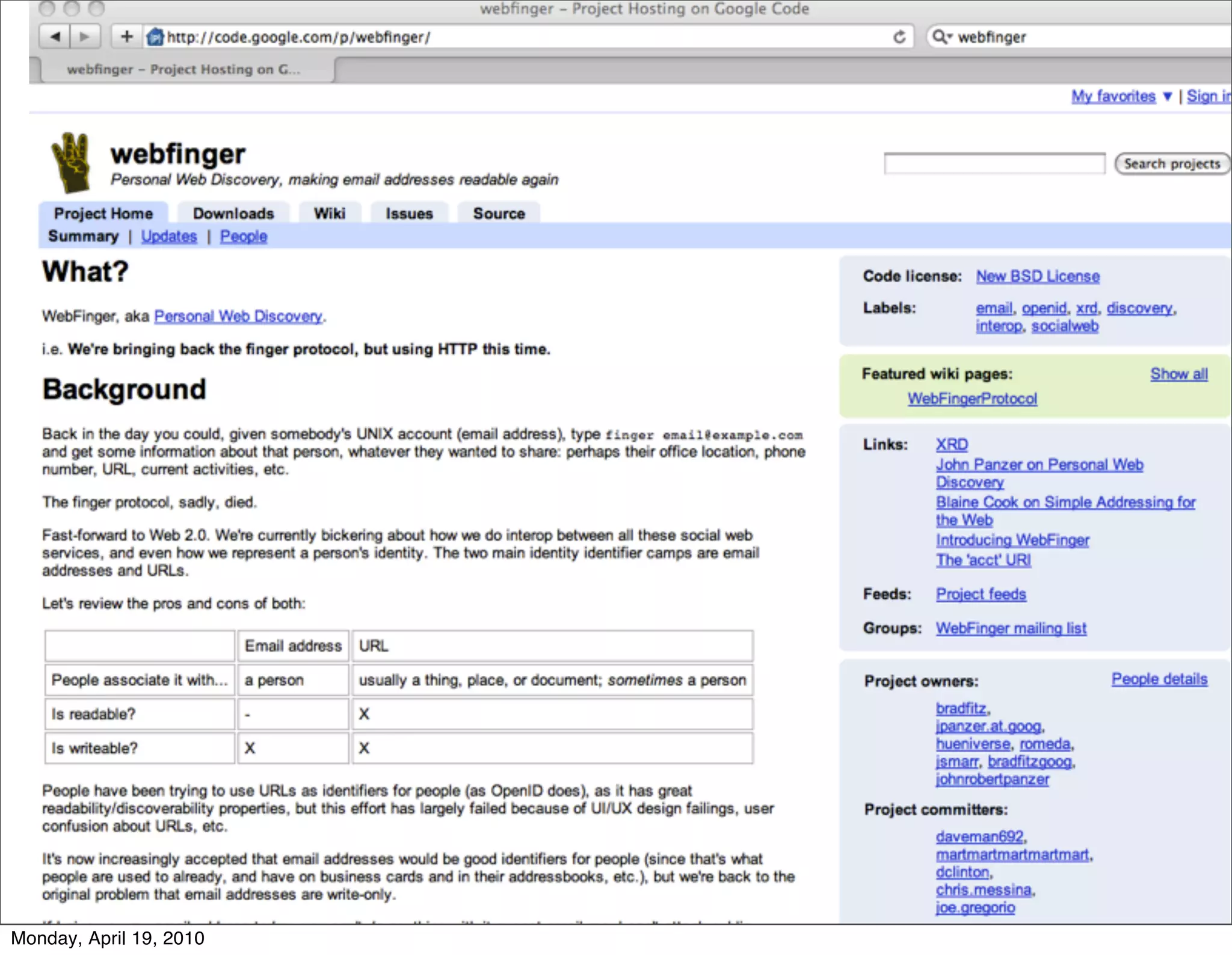Click the reload page icon in address bar
This screenshot has height=955, width=1232.
(x=899, y=37)
